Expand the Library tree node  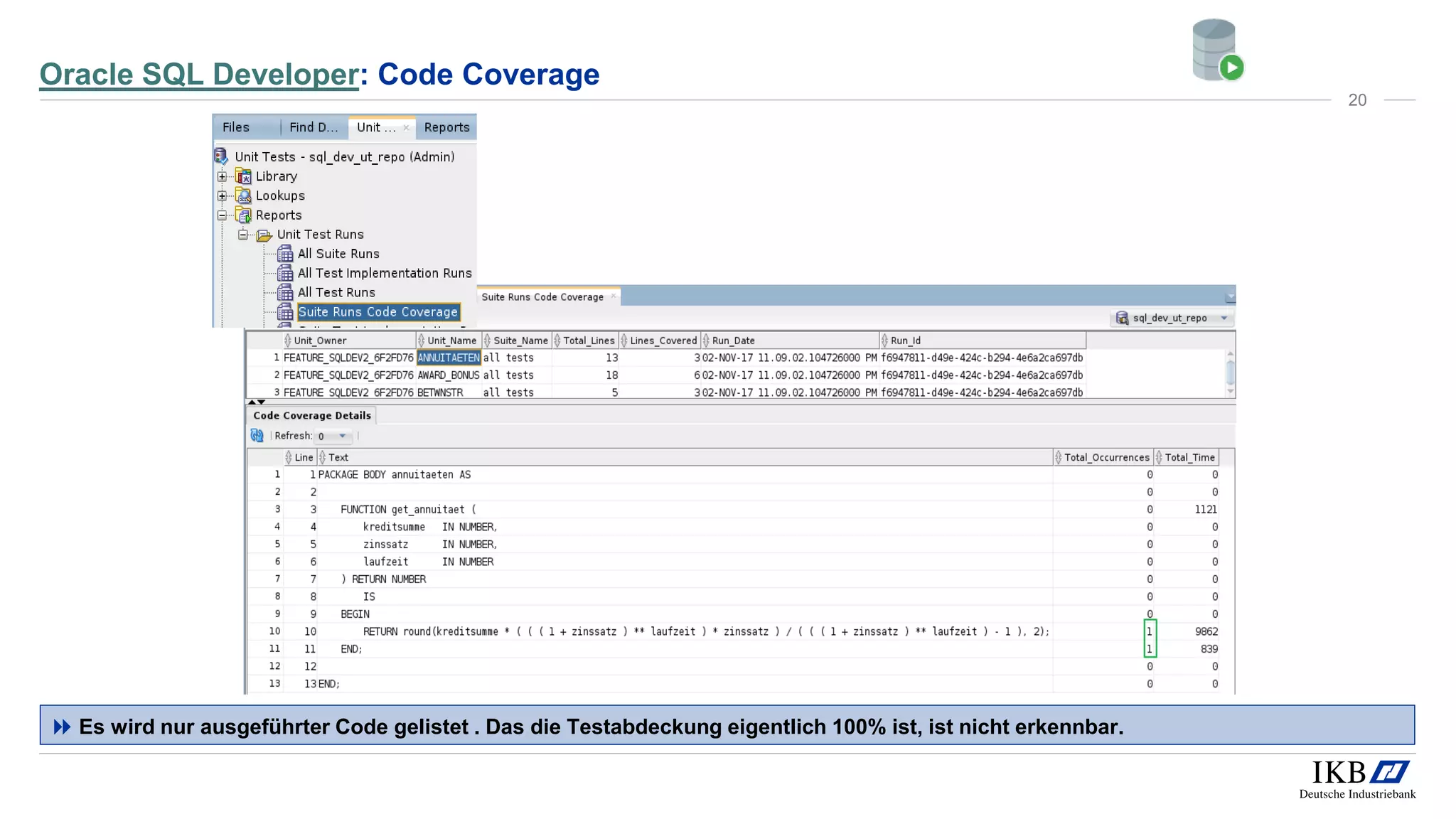(222, 176)
